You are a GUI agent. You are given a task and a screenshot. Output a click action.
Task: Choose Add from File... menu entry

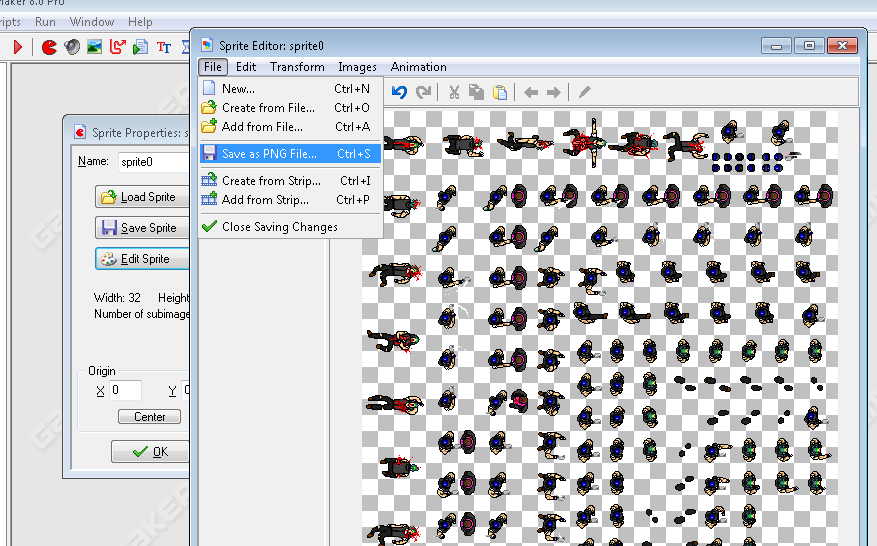[290, 126]
